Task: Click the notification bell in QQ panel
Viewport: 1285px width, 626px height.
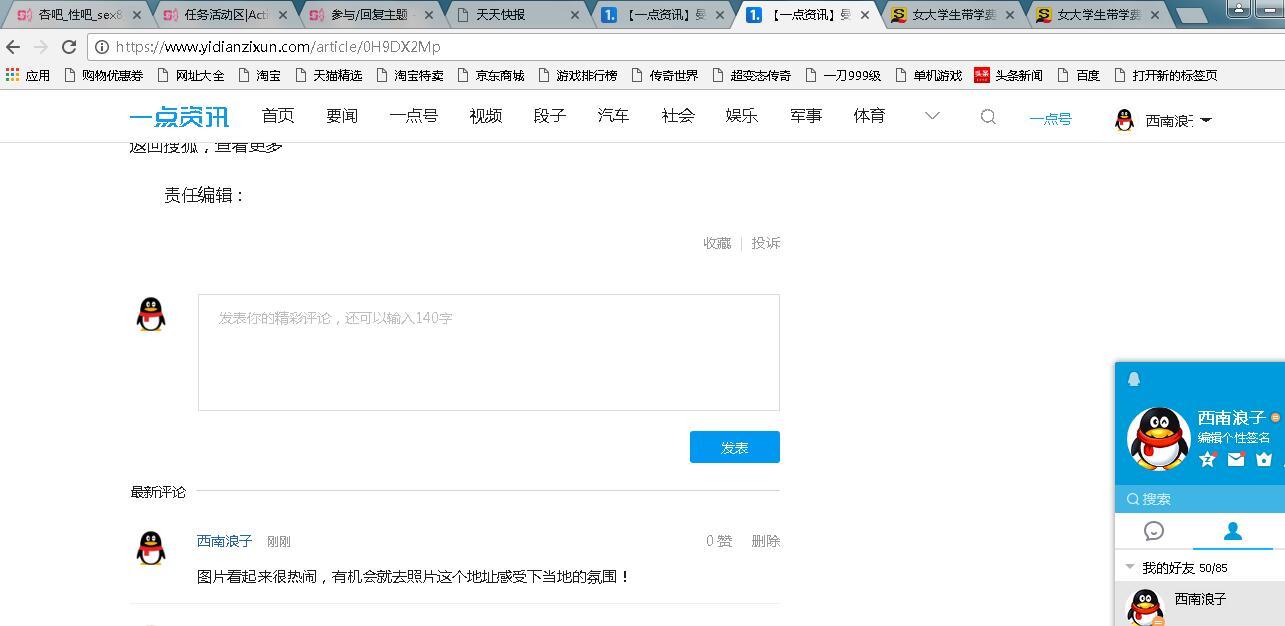Action: [1134, 379]
